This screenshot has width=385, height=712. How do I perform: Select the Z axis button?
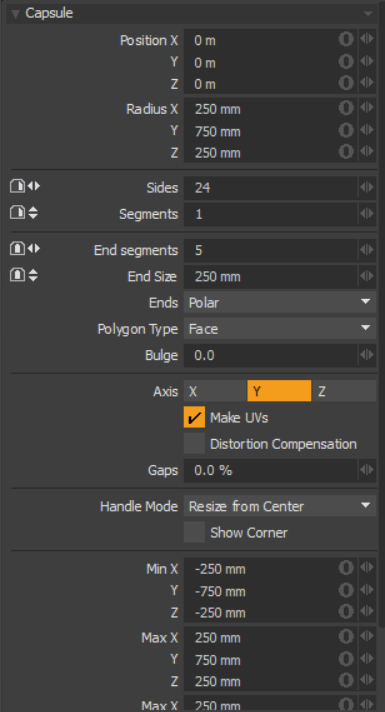point(344,391)
